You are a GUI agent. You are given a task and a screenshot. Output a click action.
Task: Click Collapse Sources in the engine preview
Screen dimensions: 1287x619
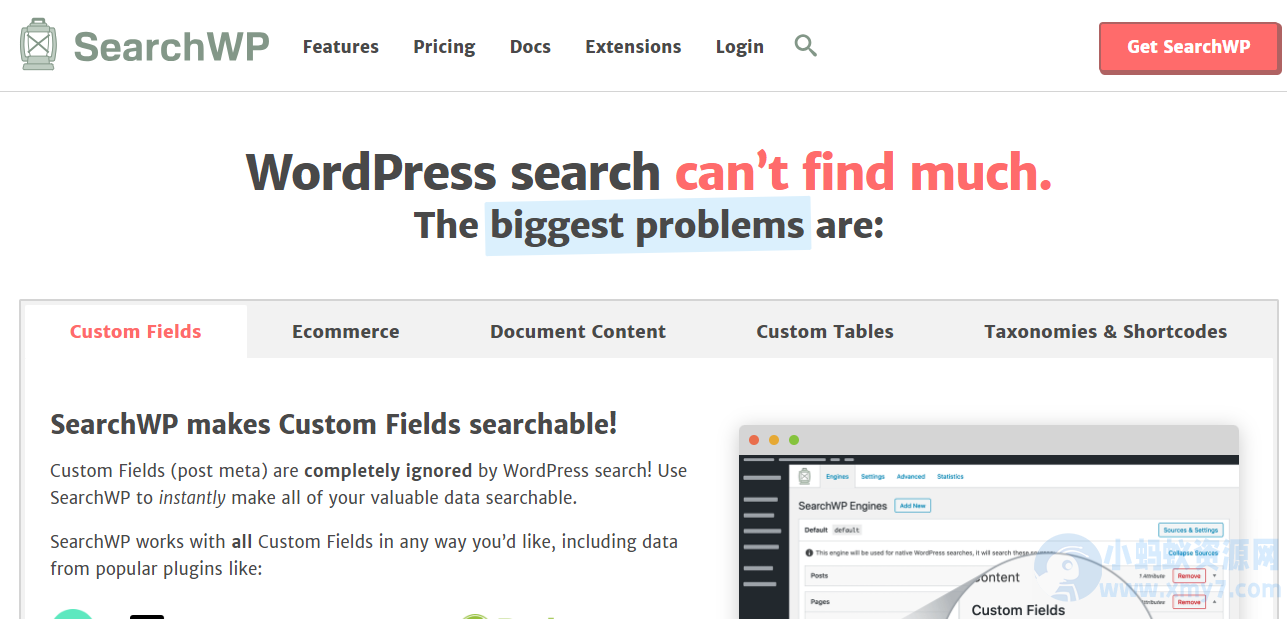(x=1192, y=553)
